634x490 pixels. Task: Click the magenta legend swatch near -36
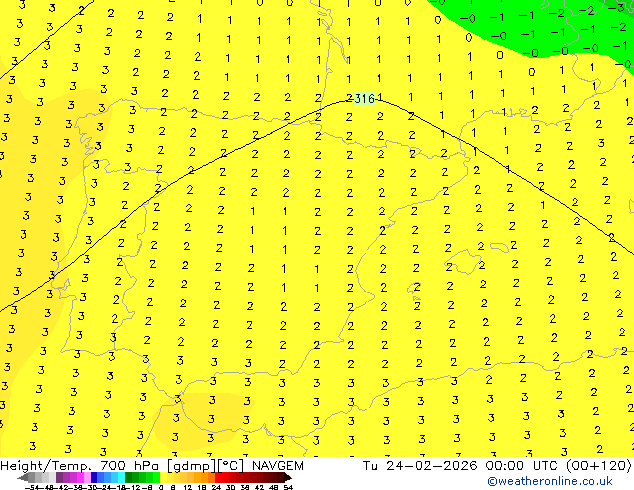pyautogui.click(x=80, y=477)
